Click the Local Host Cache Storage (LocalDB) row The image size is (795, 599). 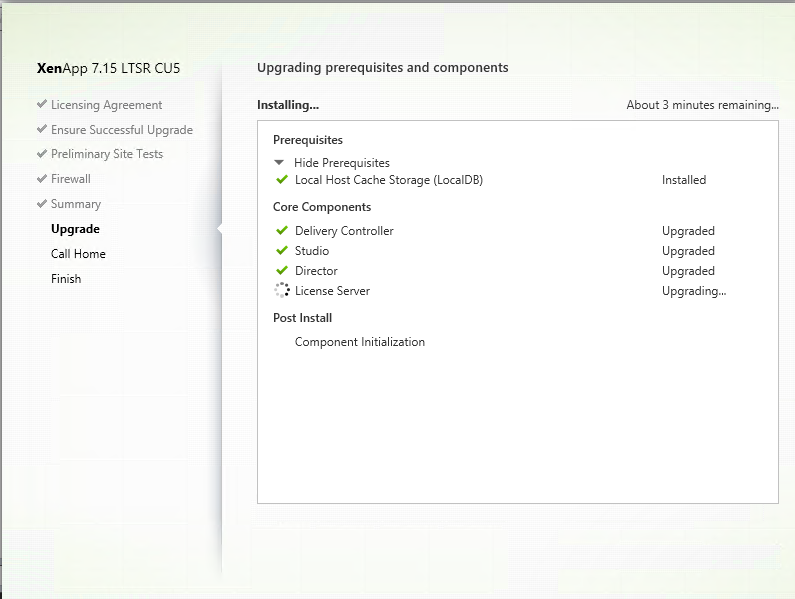389,180
